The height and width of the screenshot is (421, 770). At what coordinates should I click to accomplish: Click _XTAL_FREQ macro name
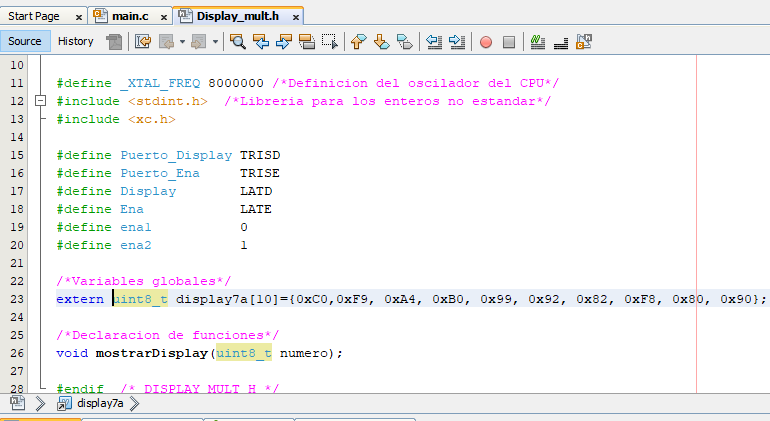(160, 84)
